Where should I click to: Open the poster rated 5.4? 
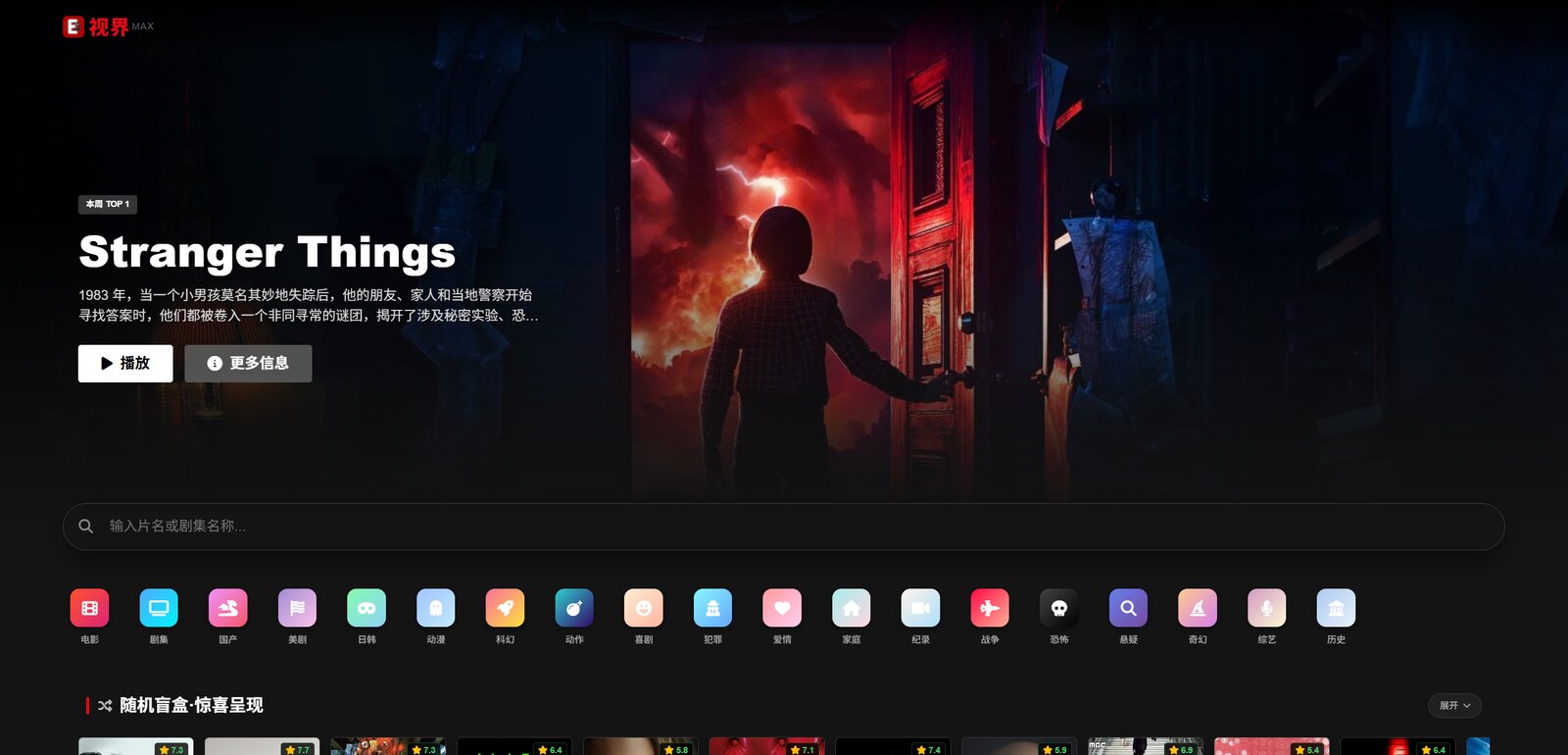tap(1271, 747)
